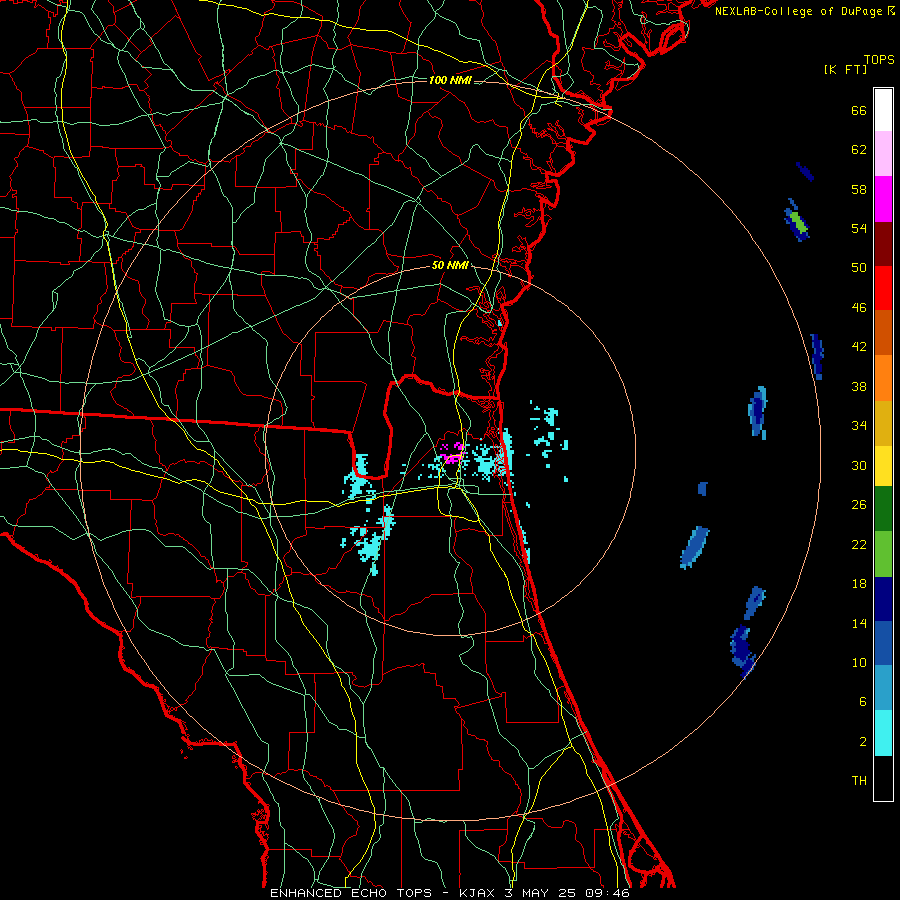The height and width of the screenshot is (900, 900).
Task: Click the light green legend swatch
Action: (x=883, y=554)
